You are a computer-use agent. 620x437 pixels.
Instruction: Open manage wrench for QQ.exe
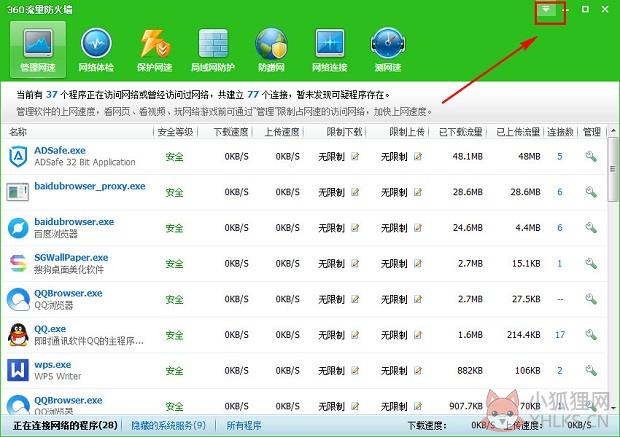591,335
